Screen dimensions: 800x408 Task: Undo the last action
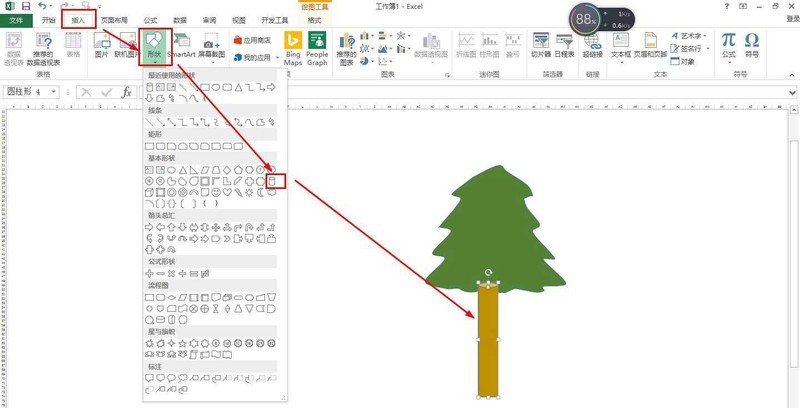[x=42, y=6]
